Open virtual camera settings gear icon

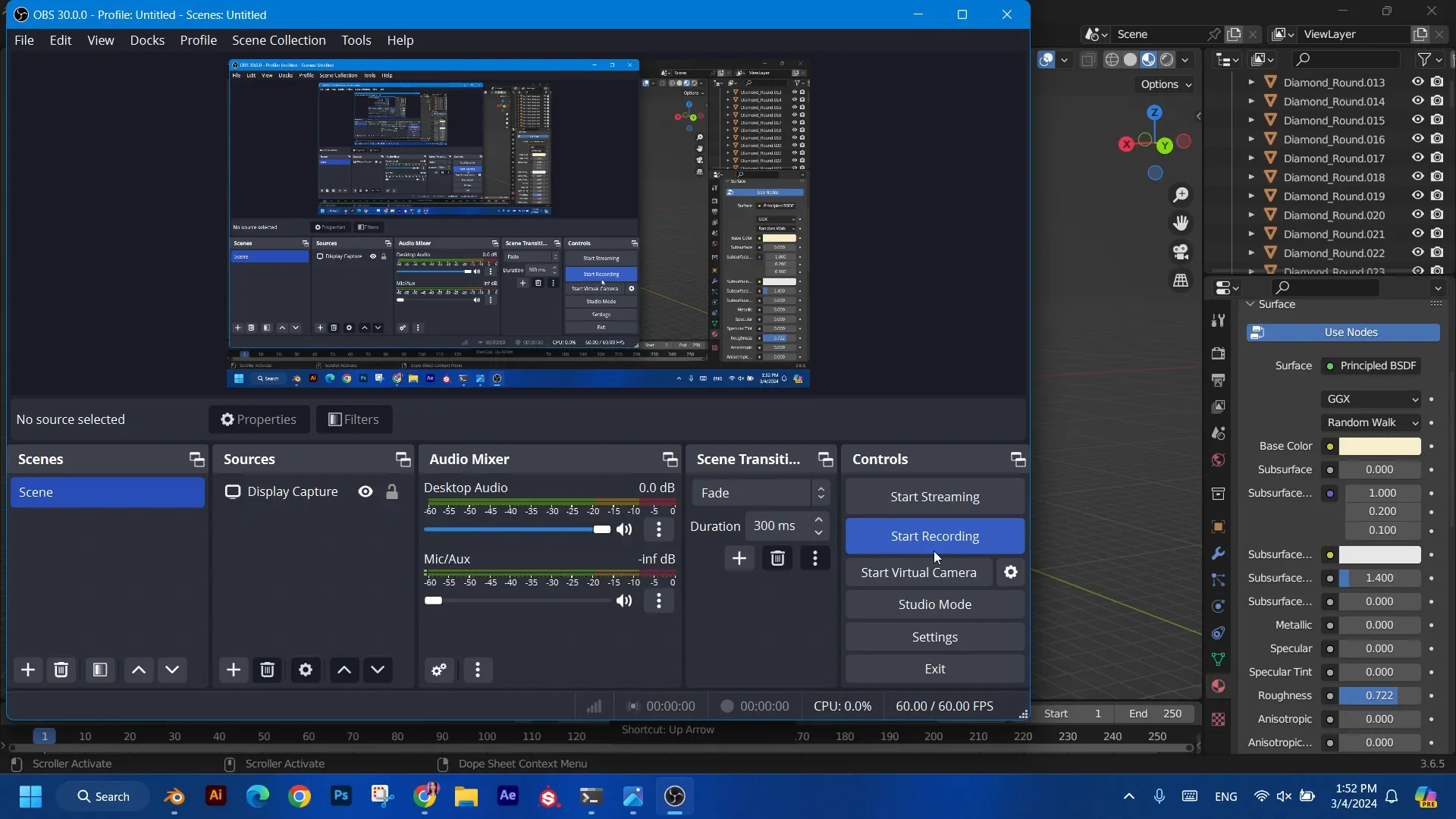coord(1011,573)
